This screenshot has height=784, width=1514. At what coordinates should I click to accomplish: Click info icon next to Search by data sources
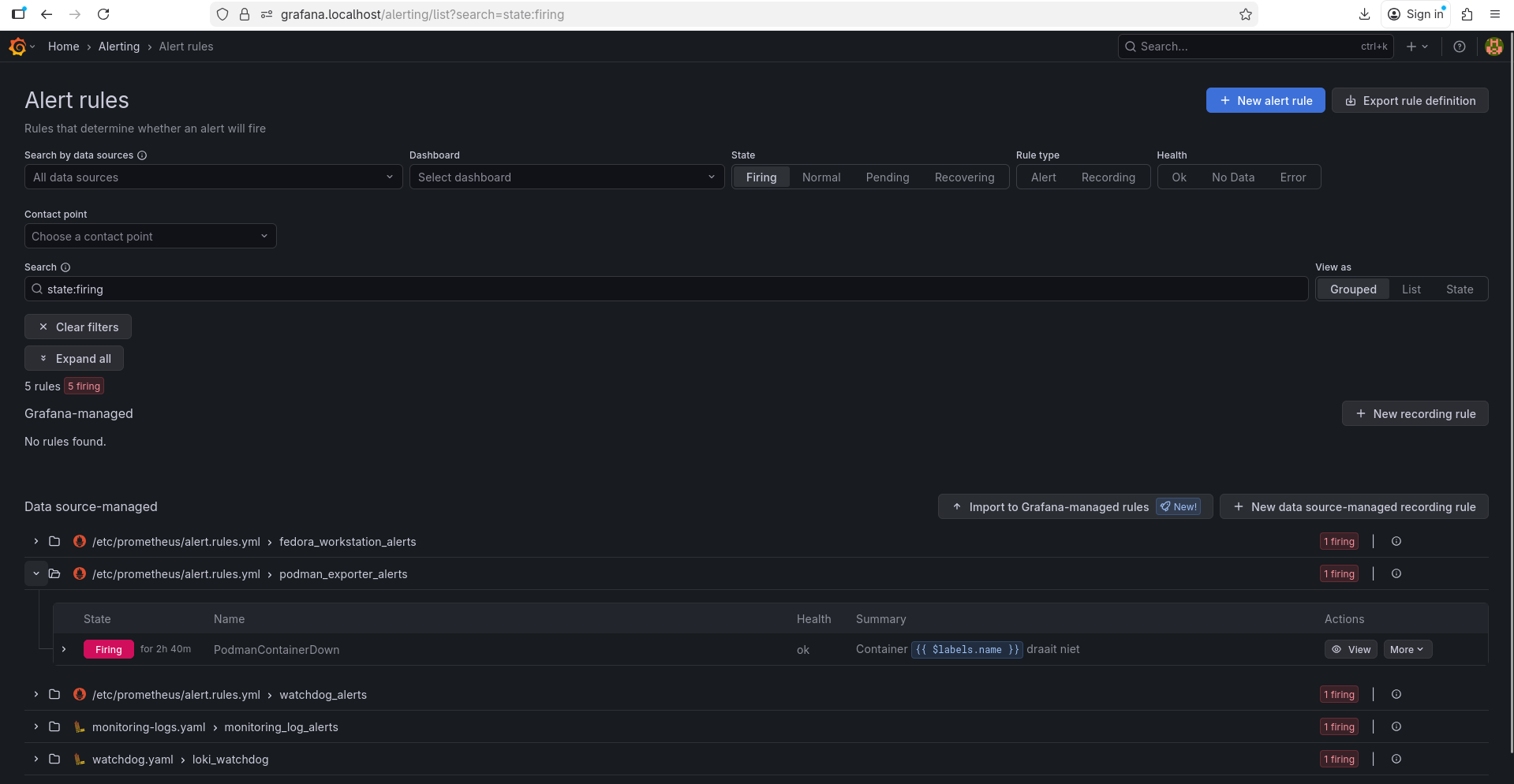point(142,155)
